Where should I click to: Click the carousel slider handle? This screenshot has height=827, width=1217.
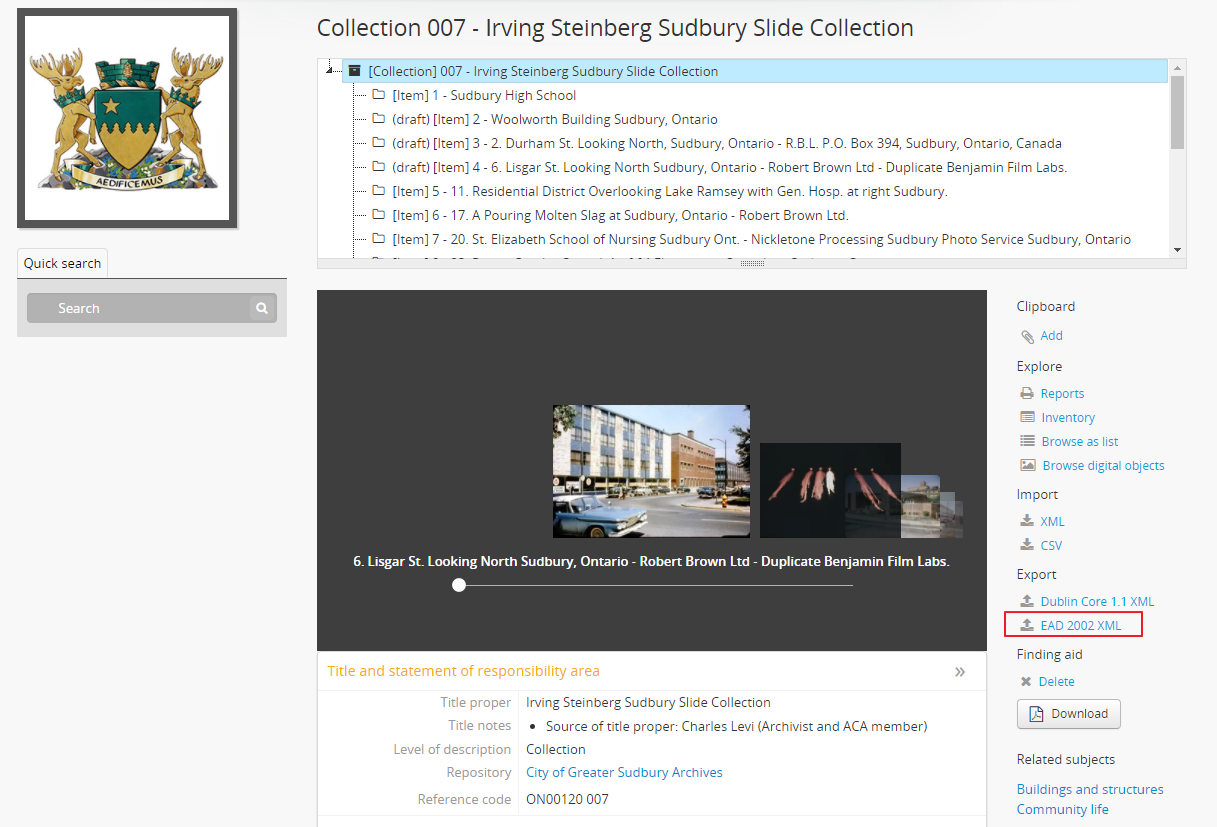point(459,585)
